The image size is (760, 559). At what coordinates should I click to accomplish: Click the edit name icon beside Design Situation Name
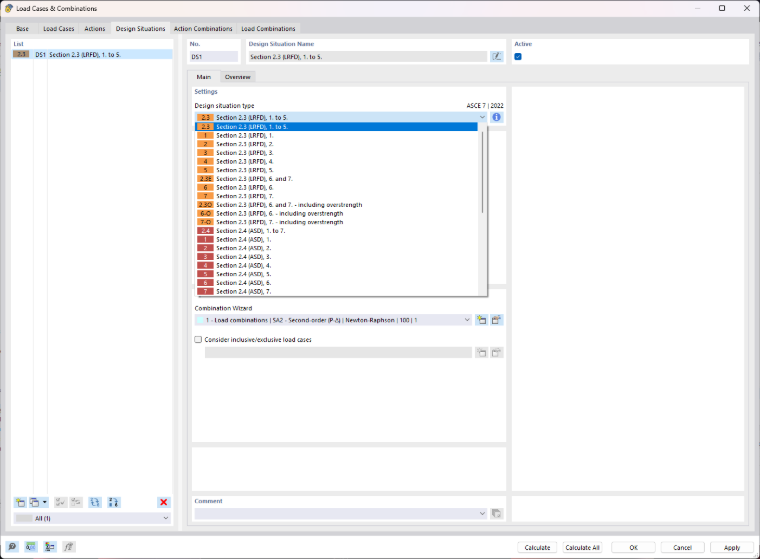click(496, 57)
